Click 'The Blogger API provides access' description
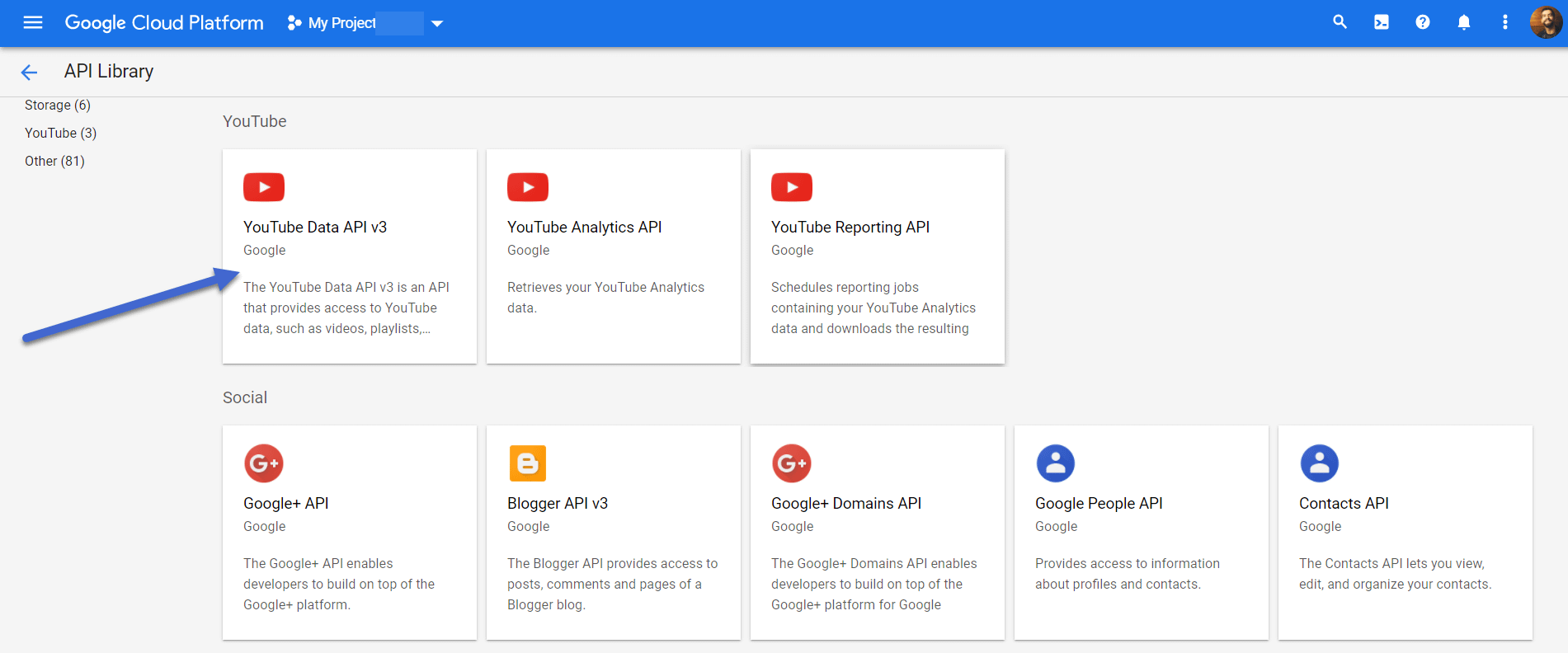The image size is (1568, 653). (x=612, y=584)
